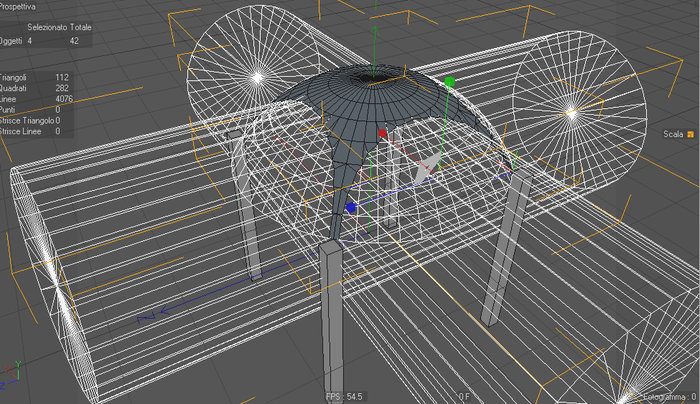Click the Oggetti total value 42
This screenshot has height=404, width=700.
(74, 41)
